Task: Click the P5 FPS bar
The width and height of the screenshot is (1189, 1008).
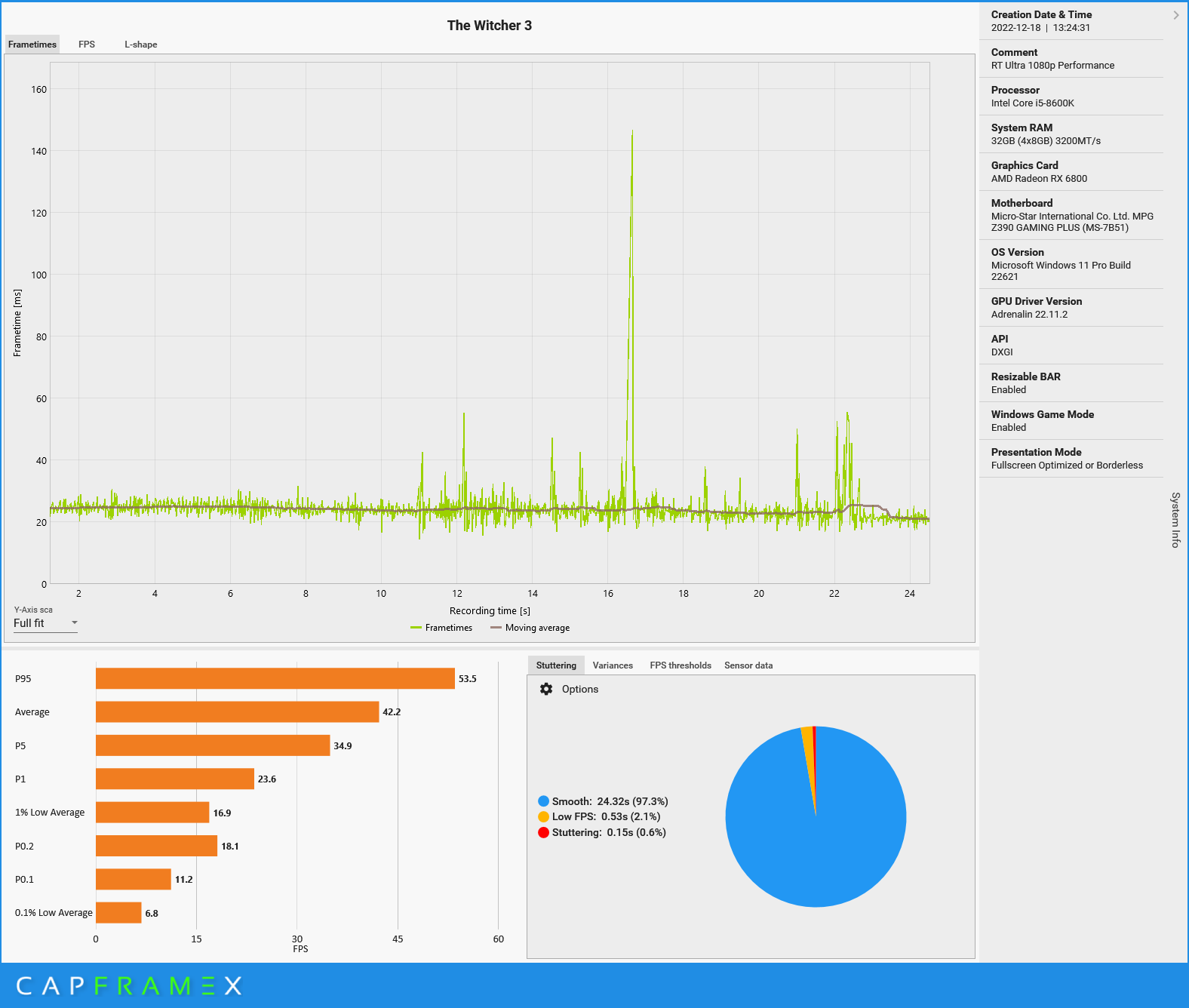Action: coord(213,745)
